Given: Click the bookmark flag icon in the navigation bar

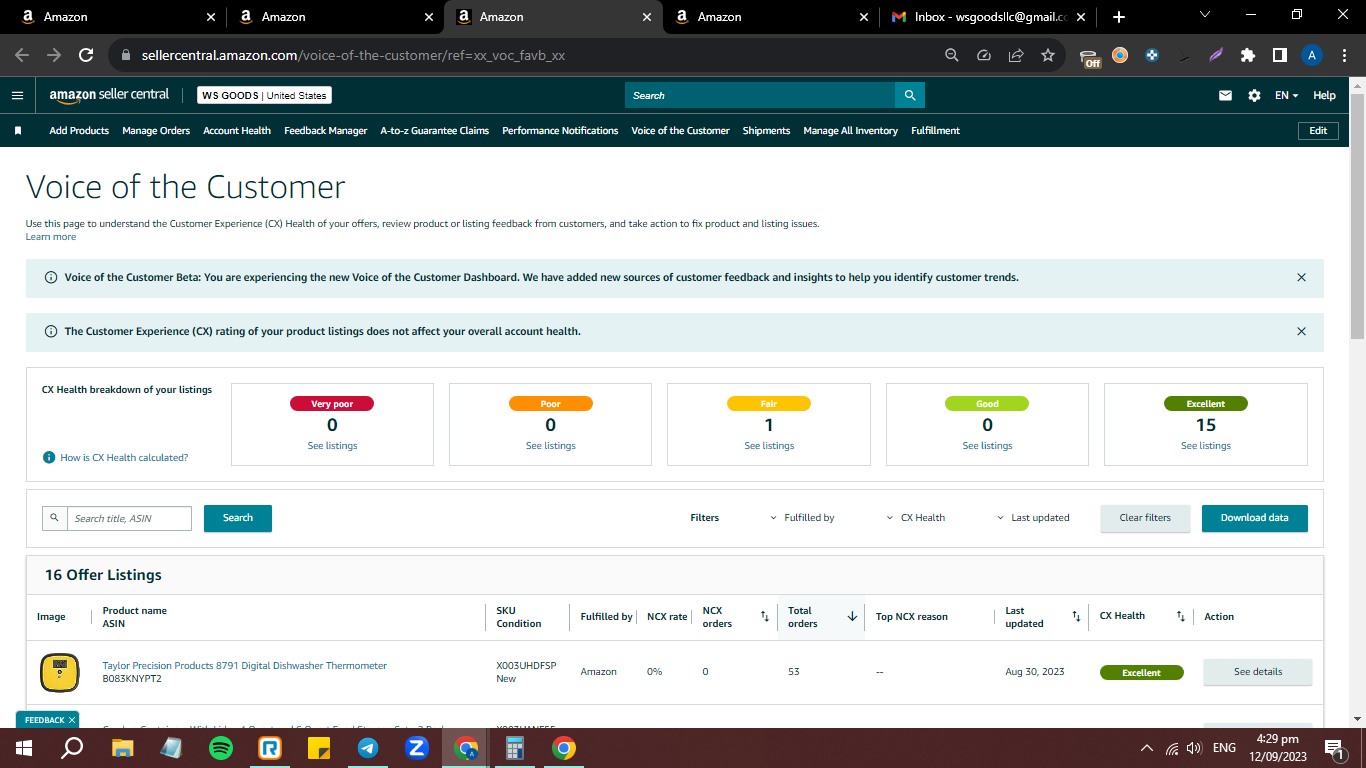Looking at the screenshot, I should coord(18,131).
